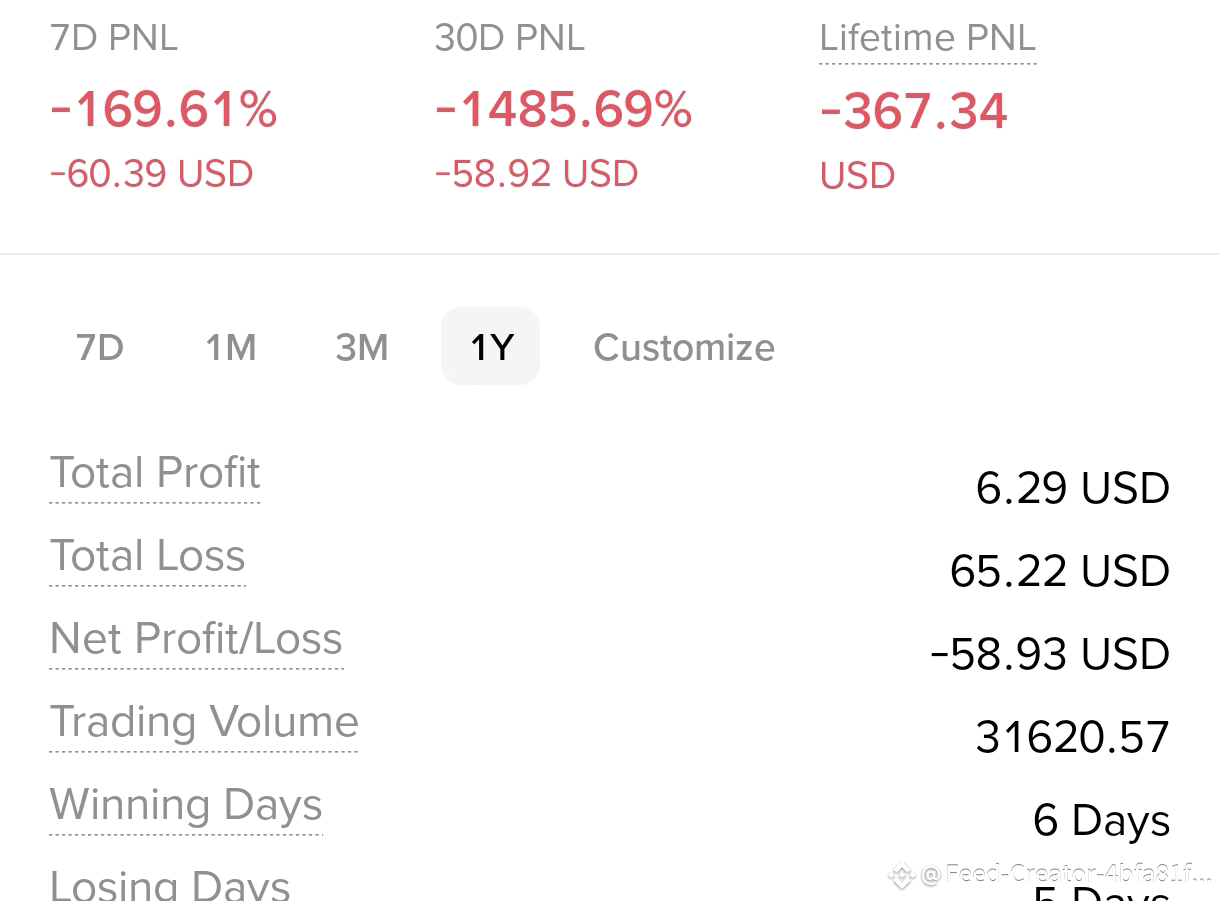The image size is (1220, 901).
Task: Select the 7D time range tab
Action: 100,347
